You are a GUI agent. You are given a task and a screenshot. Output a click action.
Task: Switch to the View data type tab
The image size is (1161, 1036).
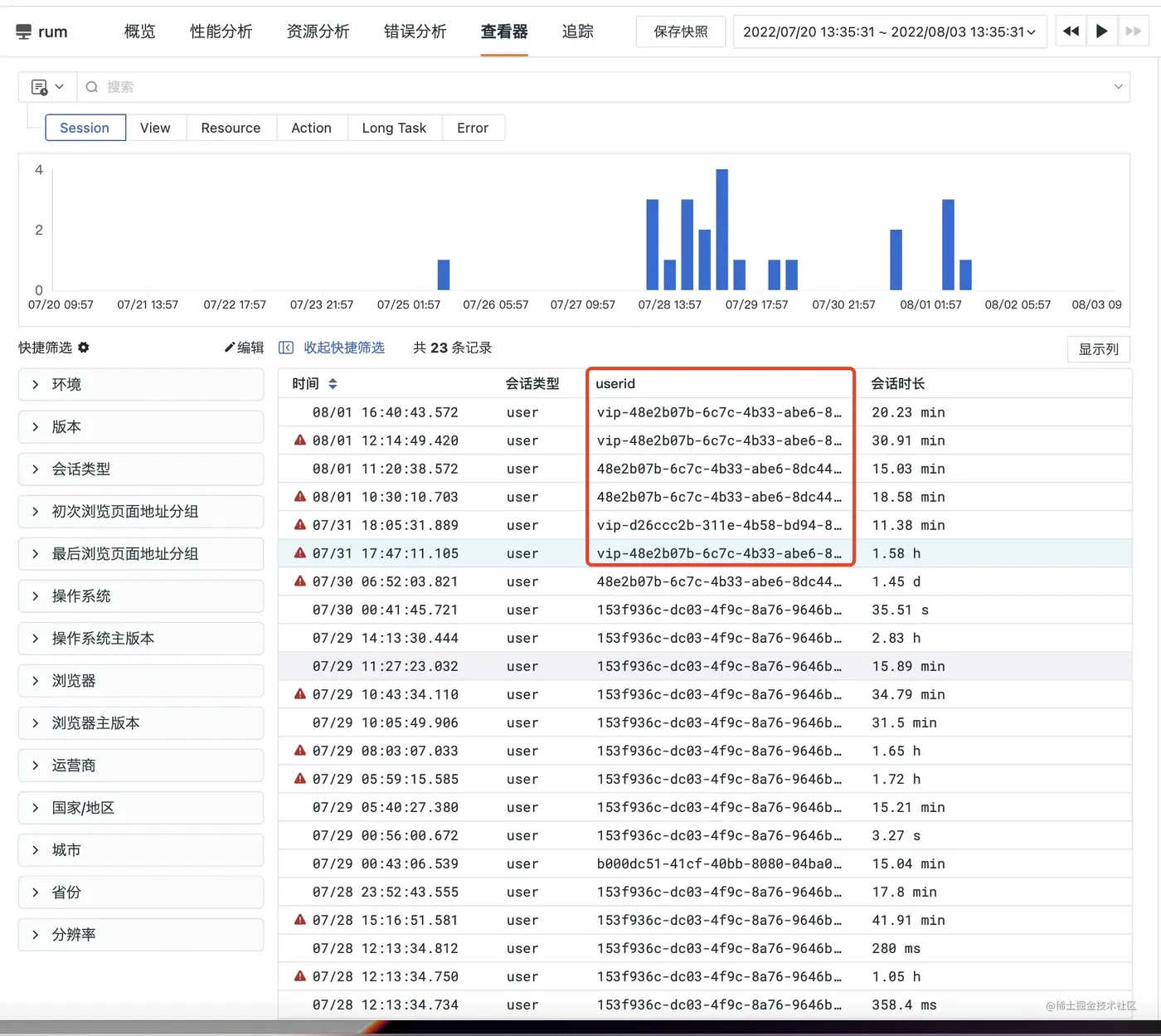pyautogui.click(x=155, y=128)
